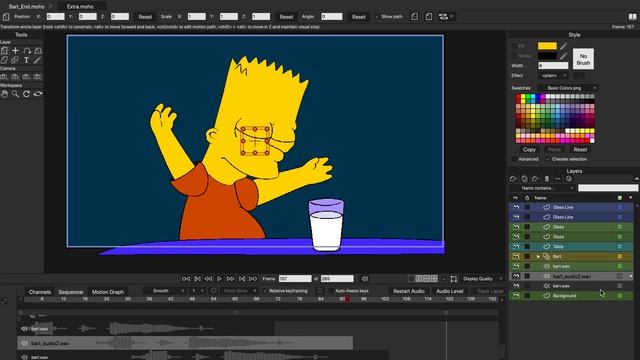Select the Transform Layer tool in Tools panel
This screenshot has height=360, width=640.
[4, 51]
